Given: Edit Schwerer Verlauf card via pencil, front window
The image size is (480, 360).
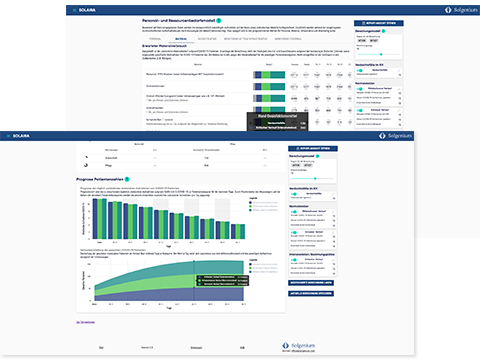Looking at the screenshot, I should (333, 232).
